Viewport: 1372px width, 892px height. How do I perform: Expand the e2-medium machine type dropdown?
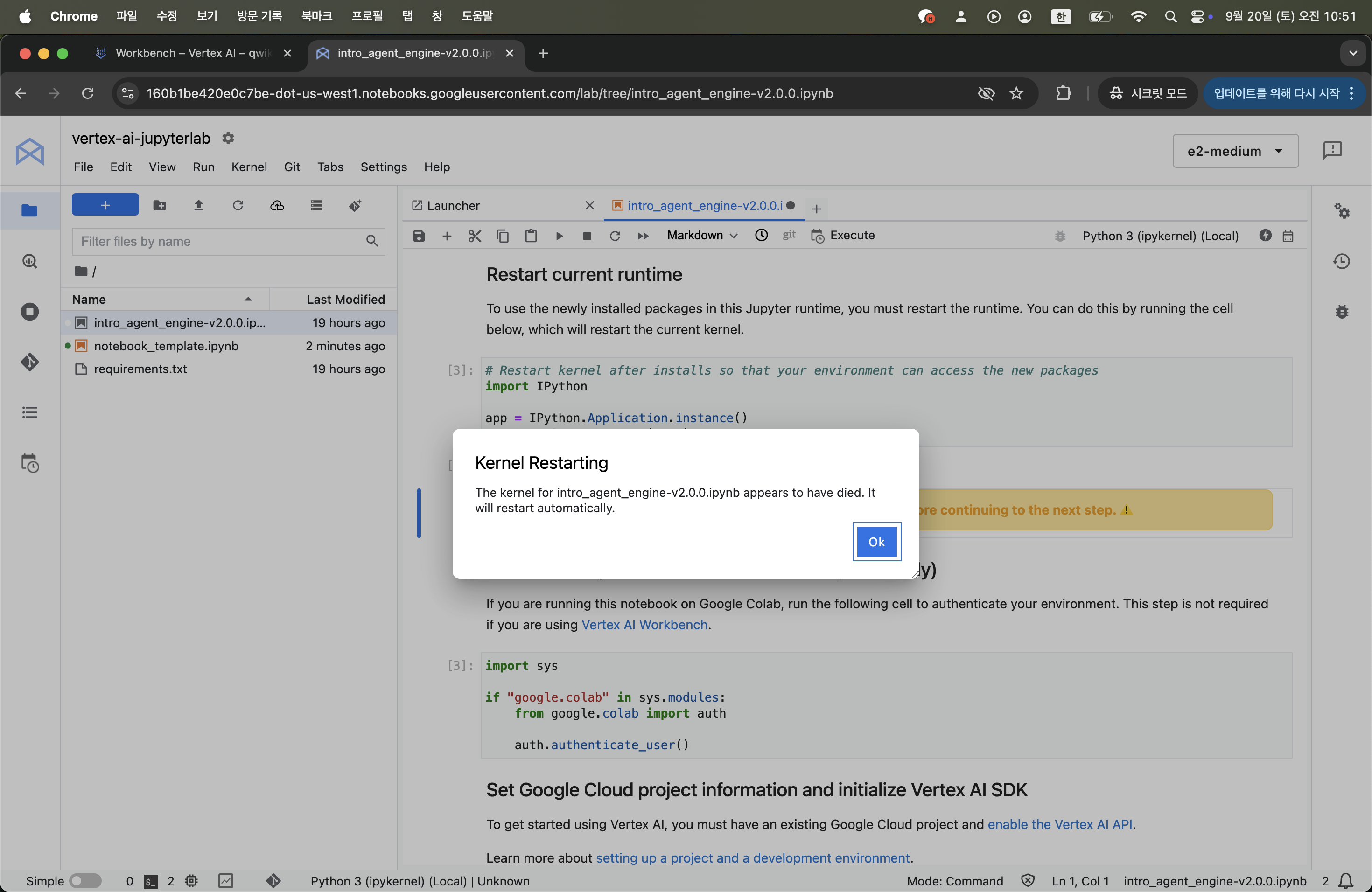tap(1235, 151)
